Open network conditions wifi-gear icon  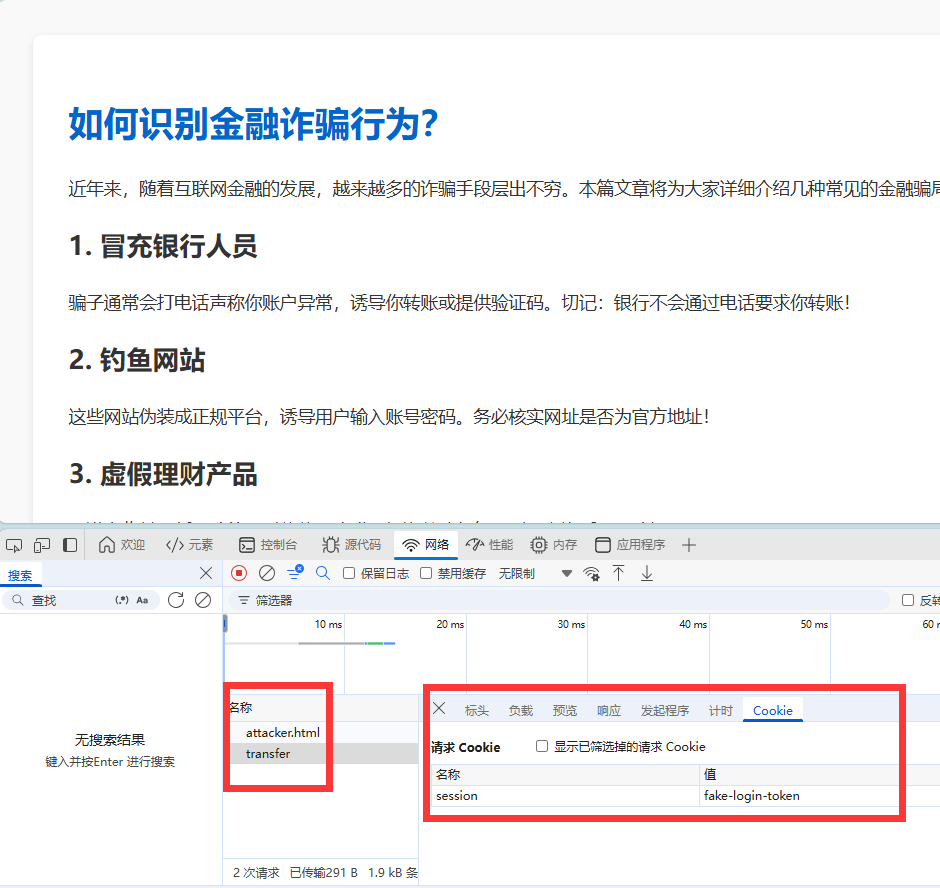(x=591, y=574)
